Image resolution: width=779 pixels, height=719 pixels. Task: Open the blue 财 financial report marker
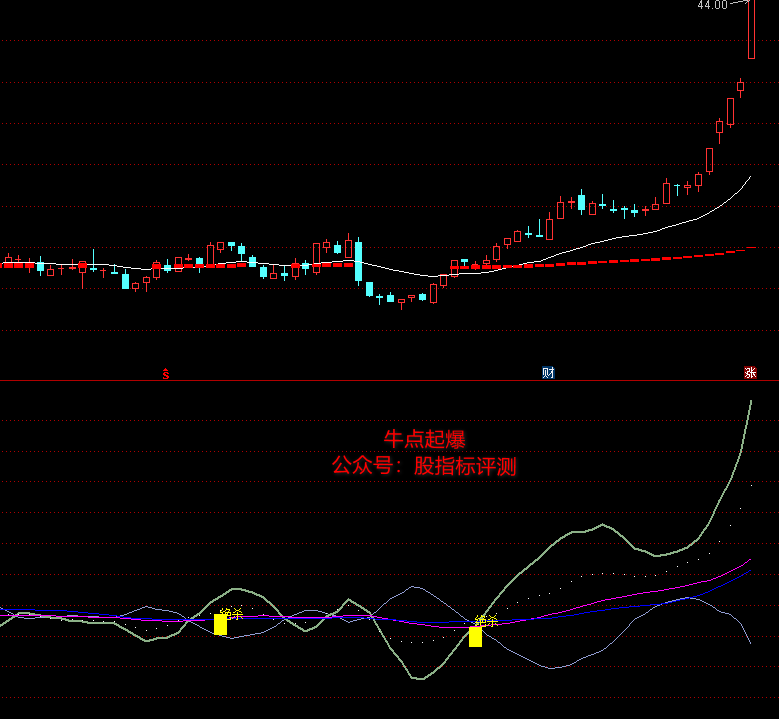pyautogui.click(x=548, y=373)
